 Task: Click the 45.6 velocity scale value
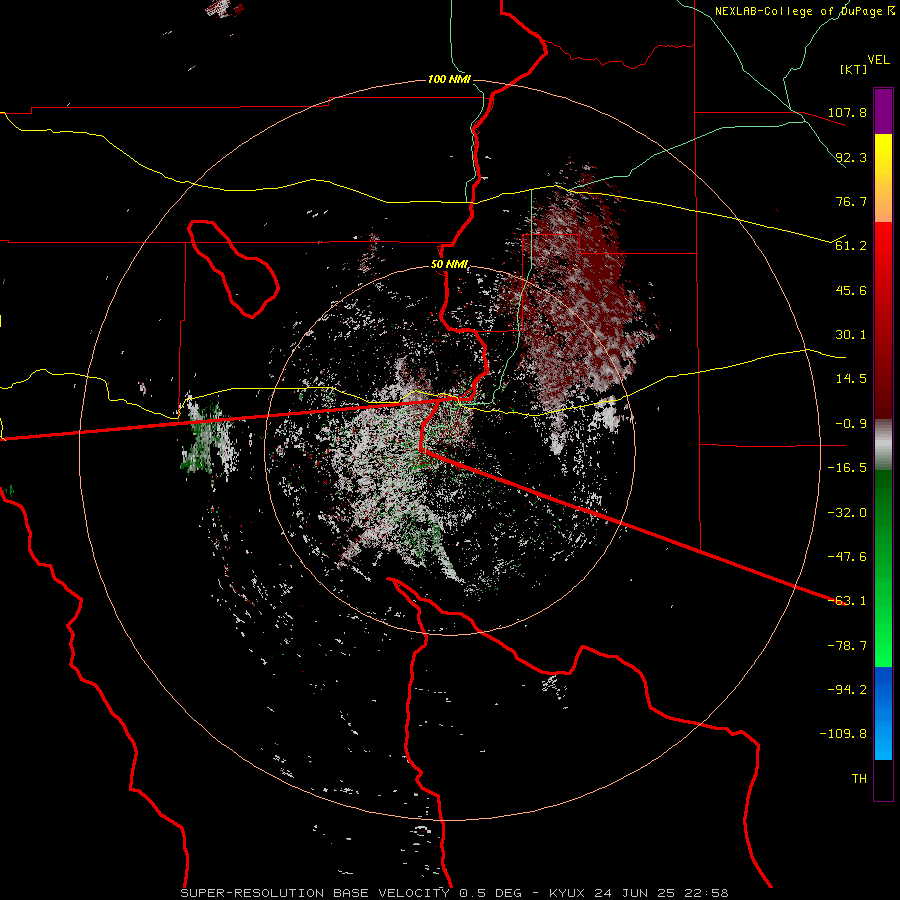[851, 290]
